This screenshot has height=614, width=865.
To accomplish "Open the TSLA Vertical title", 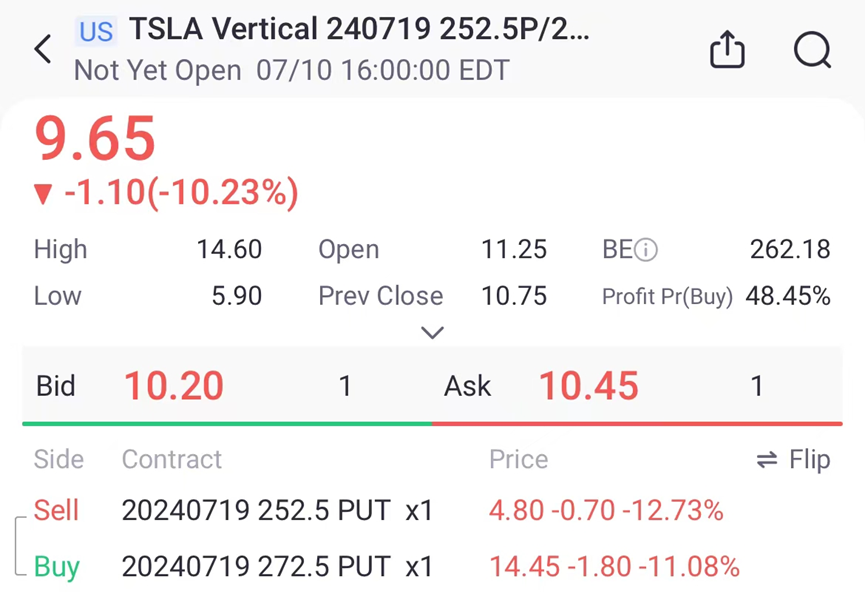I will click(x=359, y=30).
